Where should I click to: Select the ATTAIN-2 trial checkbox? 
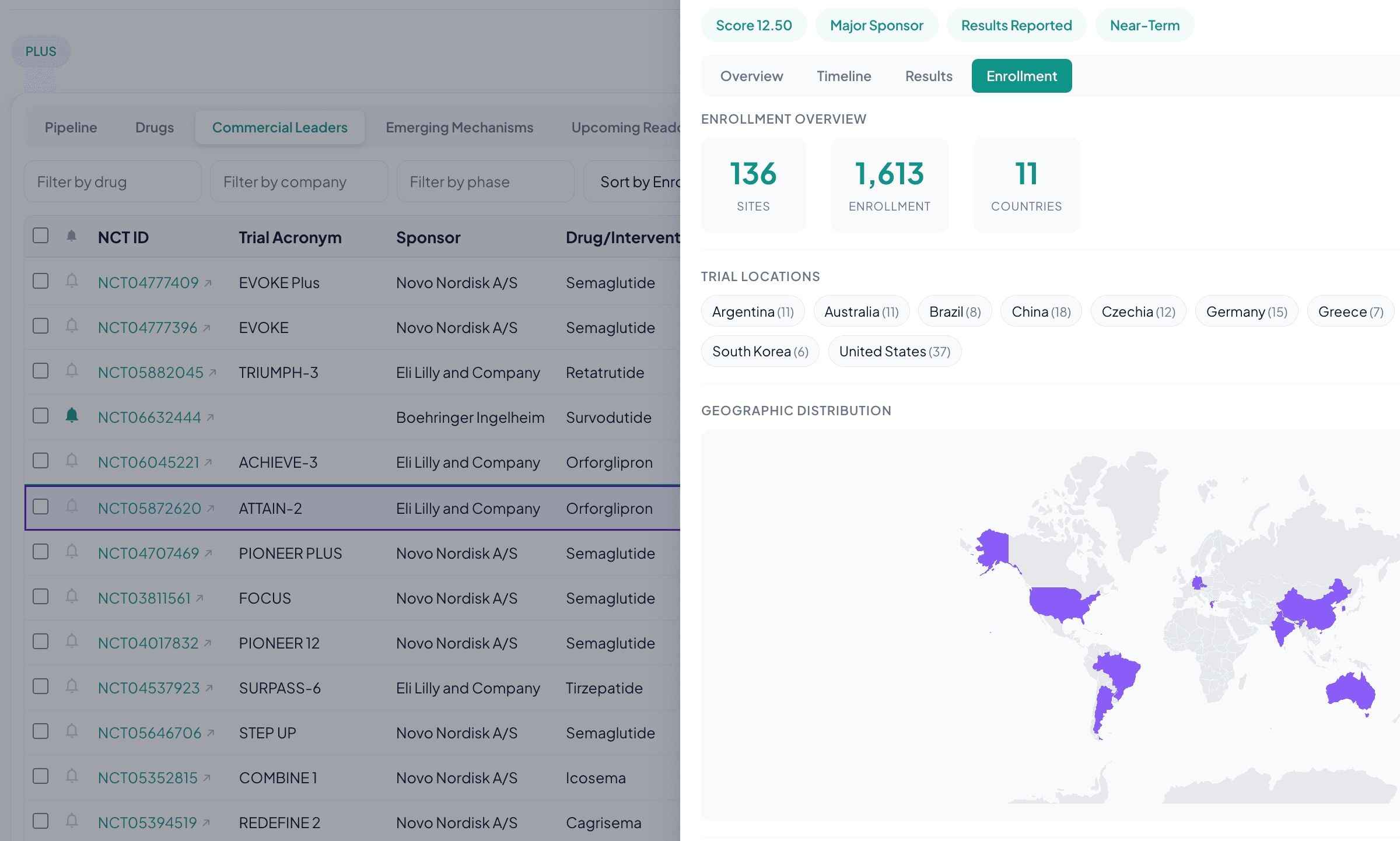pos(41,507)
